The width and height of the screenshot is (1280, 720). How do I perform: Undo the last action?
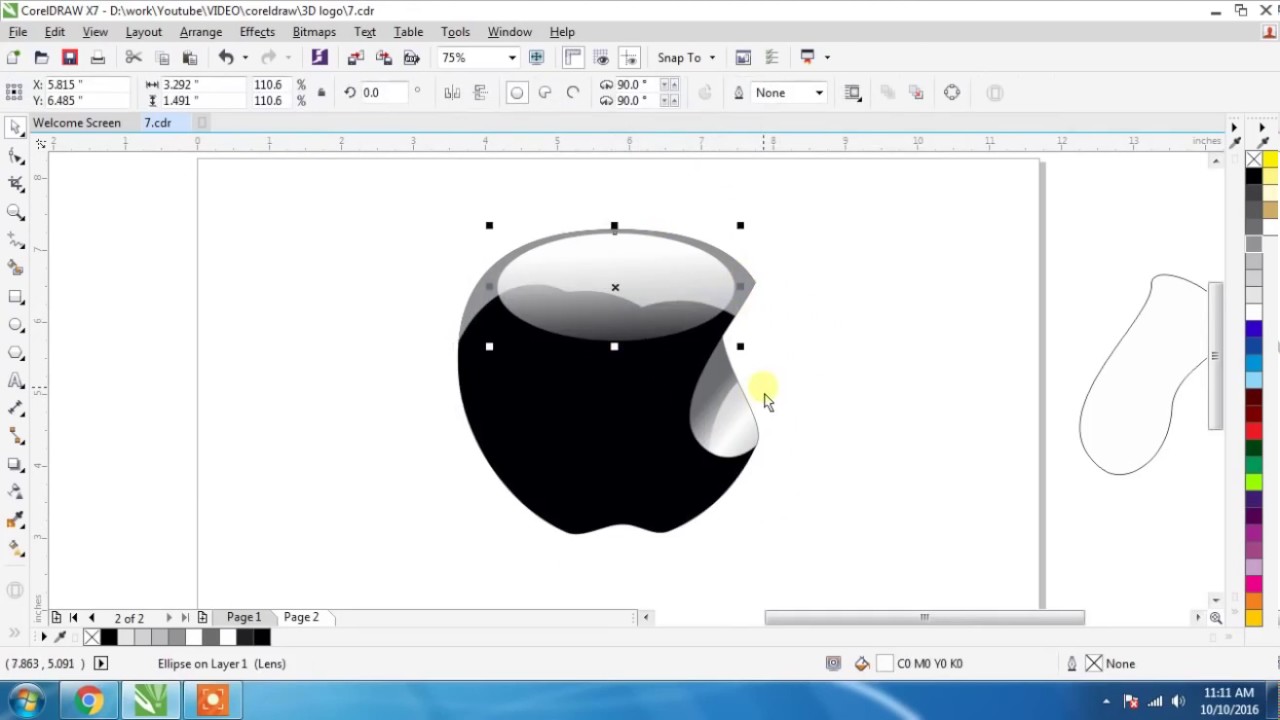point(226,58)
